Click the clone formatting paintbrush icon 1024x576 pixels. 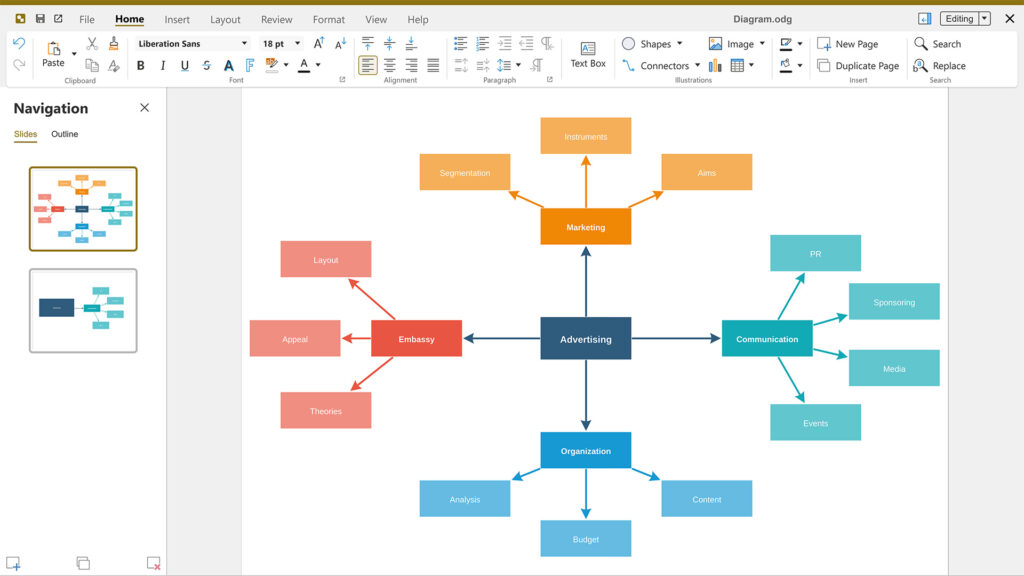point(114,44)
